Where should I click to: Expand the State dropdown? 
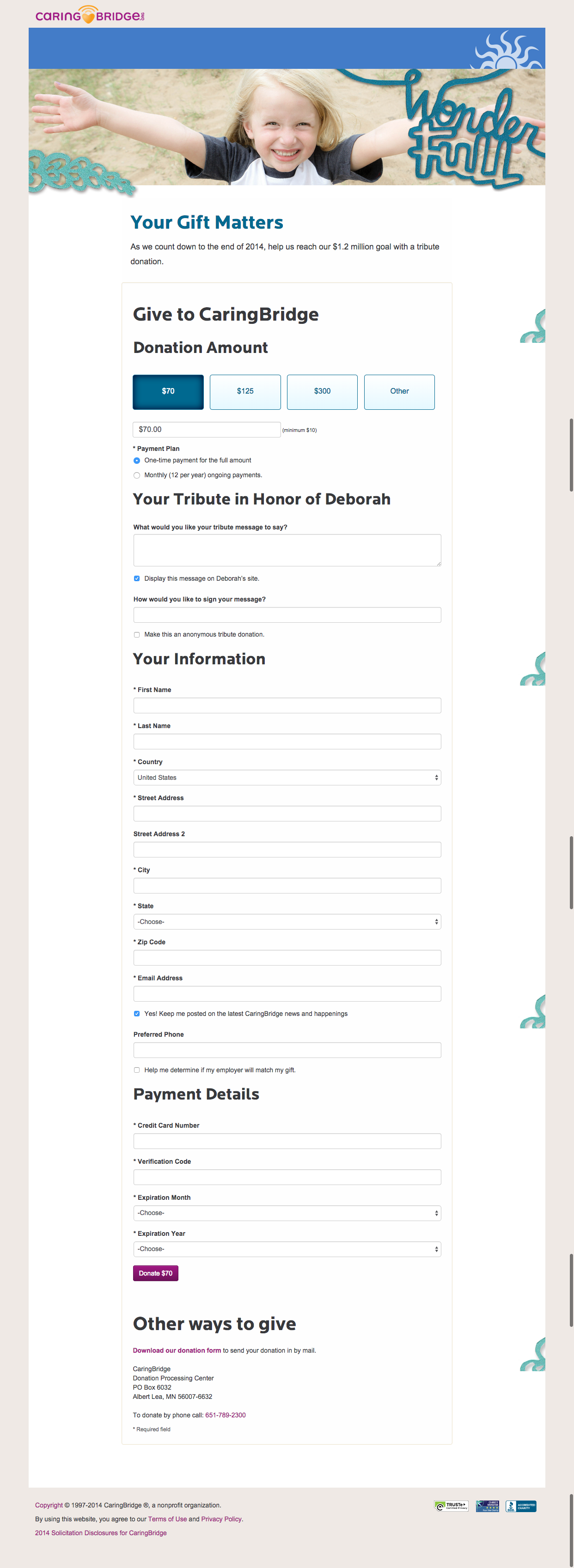coord(287,922)
